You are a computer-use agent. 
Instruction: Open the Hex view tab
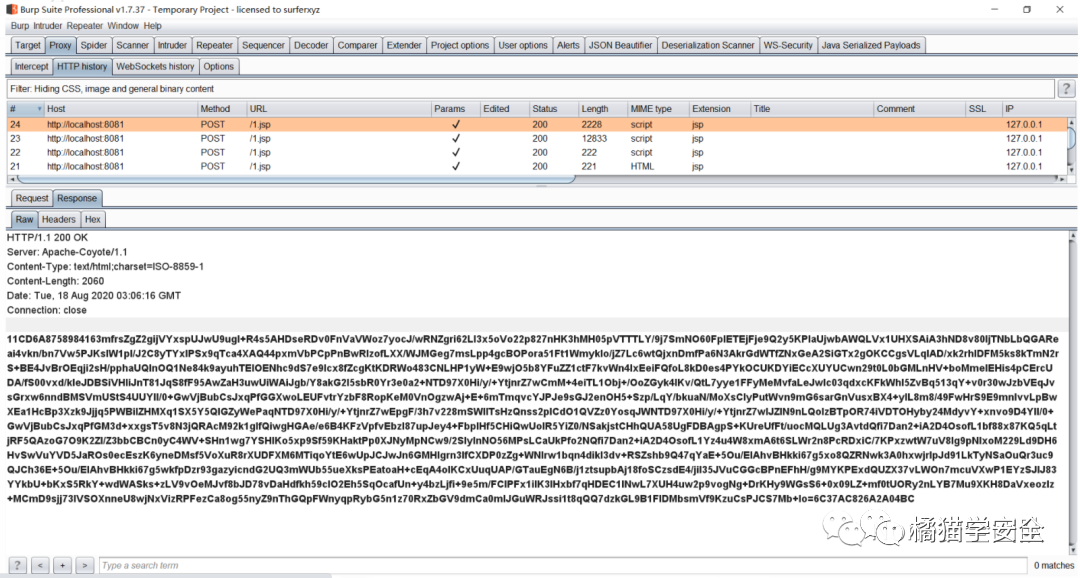[93, 220]
